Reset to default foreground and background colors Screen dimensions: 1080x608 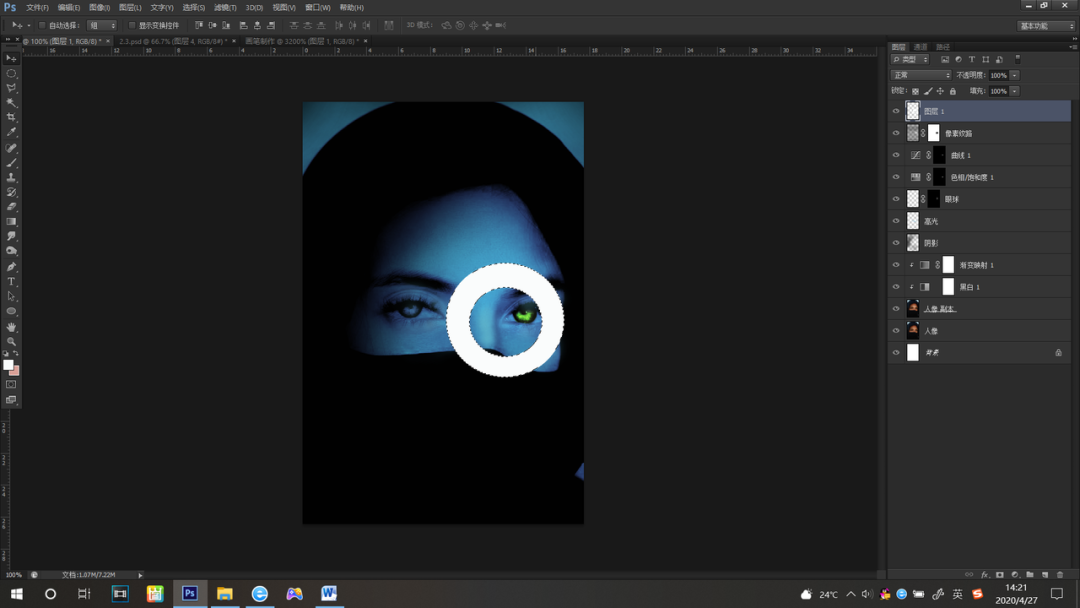(6, 353)
